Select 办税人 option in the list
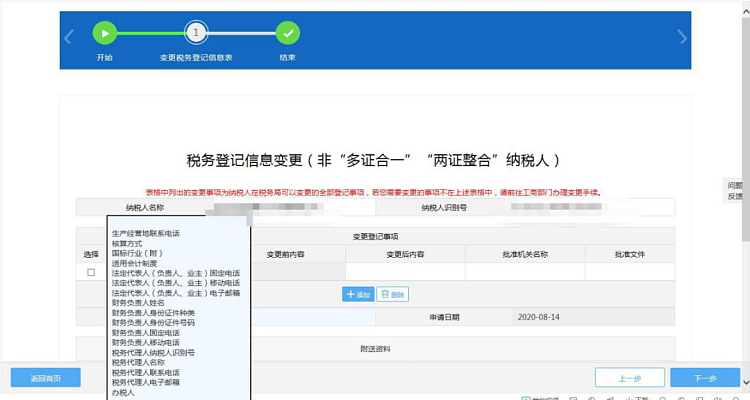 [123, 392]
